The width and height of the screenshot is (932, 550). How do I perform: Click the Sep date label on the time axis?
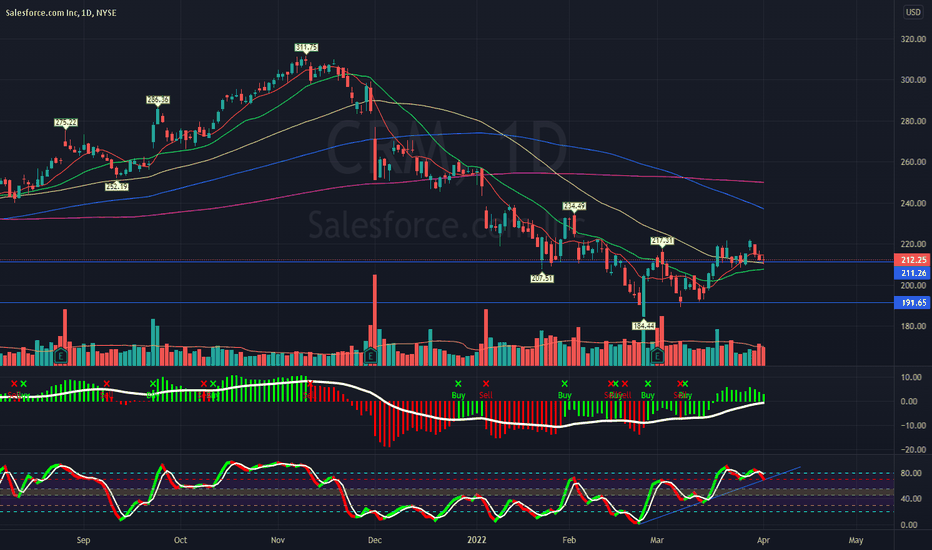[83, 540]
